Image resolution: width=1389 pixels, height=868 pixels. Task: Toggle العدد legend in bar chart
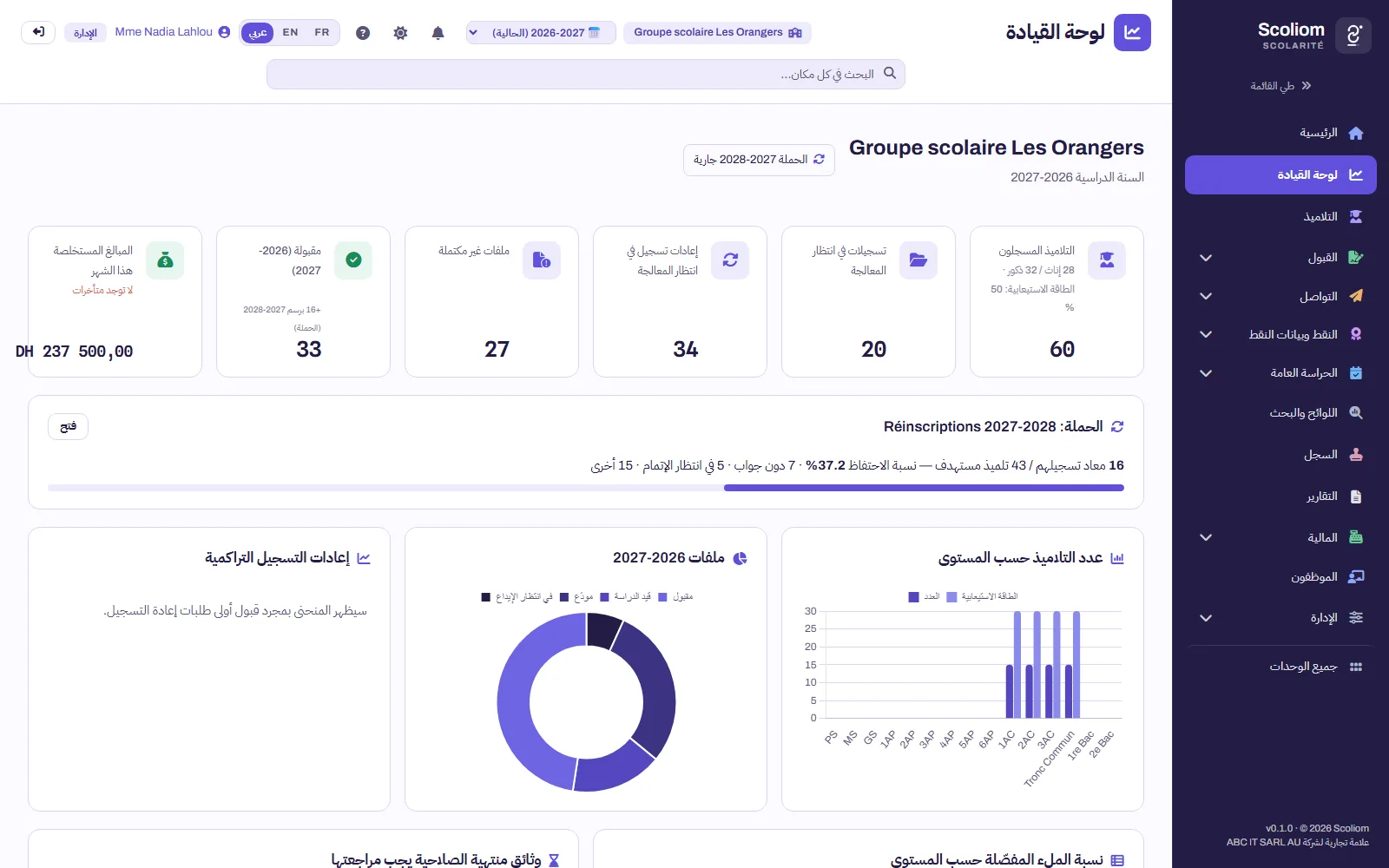pyautogui.click(x=925, y=597)
